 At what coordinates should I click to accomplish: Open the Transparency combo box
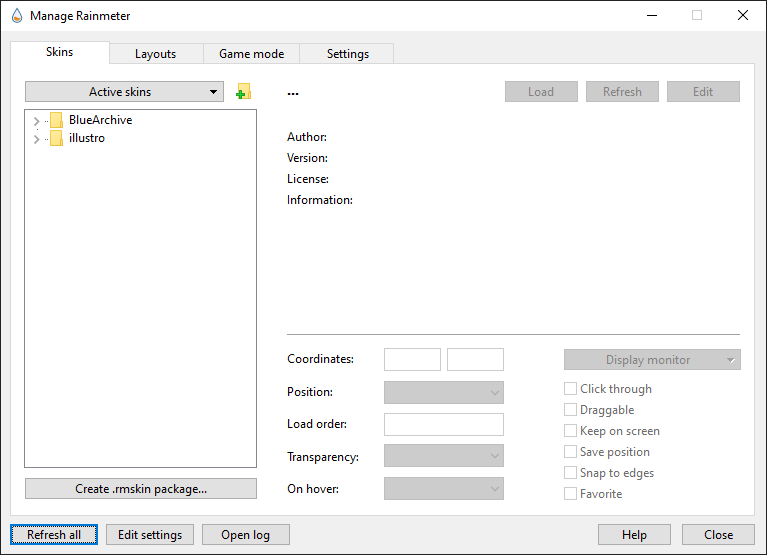pyautogui.click(x=444, y=456)
